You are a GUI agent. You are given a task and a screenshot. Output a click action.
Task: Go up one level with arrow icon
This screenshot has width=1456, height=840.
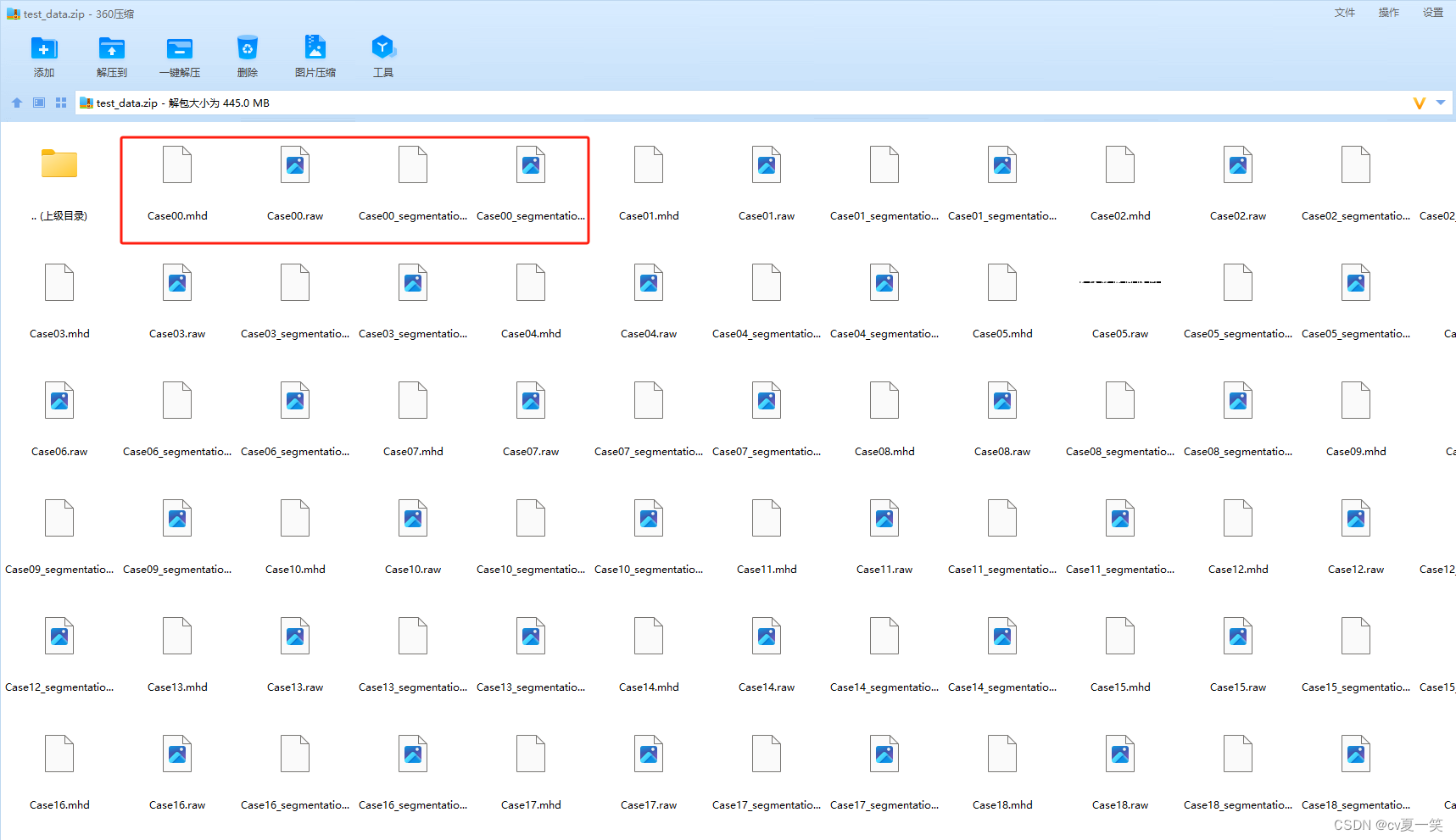coord(17,103)
